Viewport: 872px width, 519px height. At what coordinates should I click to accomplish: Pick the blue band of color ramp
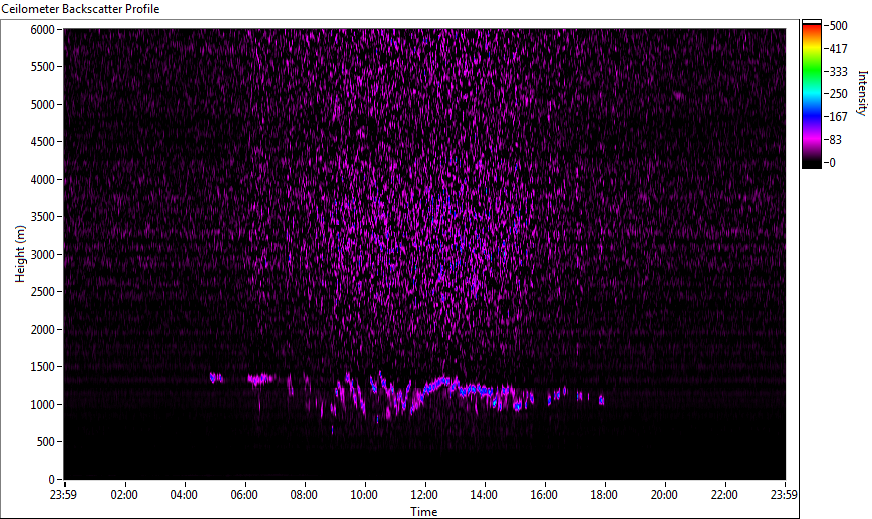tap(811, 112)
